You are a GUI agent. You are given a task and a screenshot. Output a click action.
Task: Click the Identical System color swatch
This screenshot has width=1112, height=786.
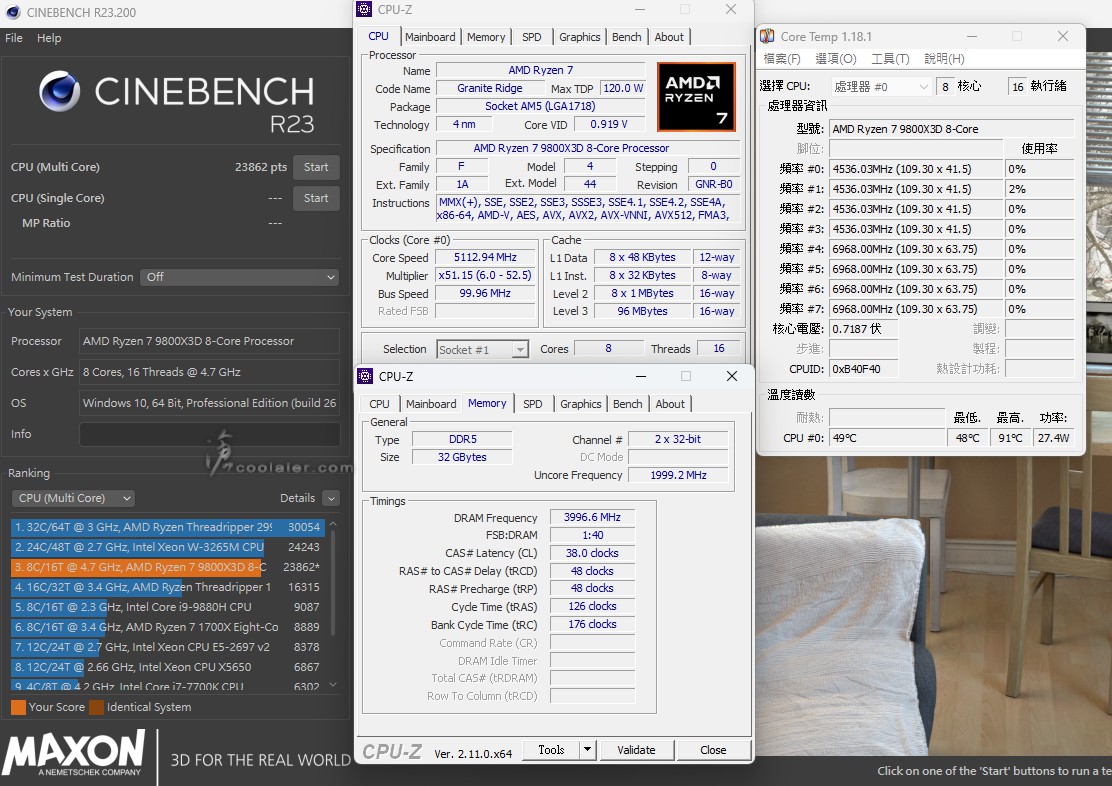pos(96,707)
